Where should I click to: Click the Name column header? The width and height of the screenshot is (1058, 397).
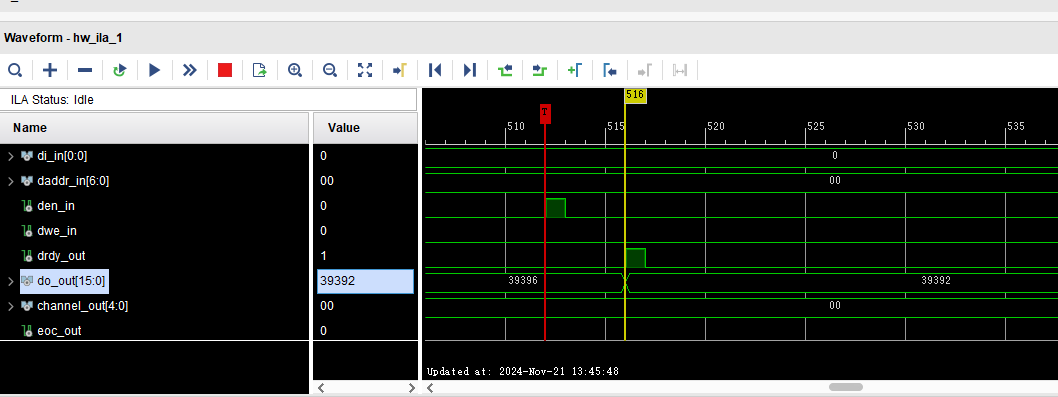point(155,128)
